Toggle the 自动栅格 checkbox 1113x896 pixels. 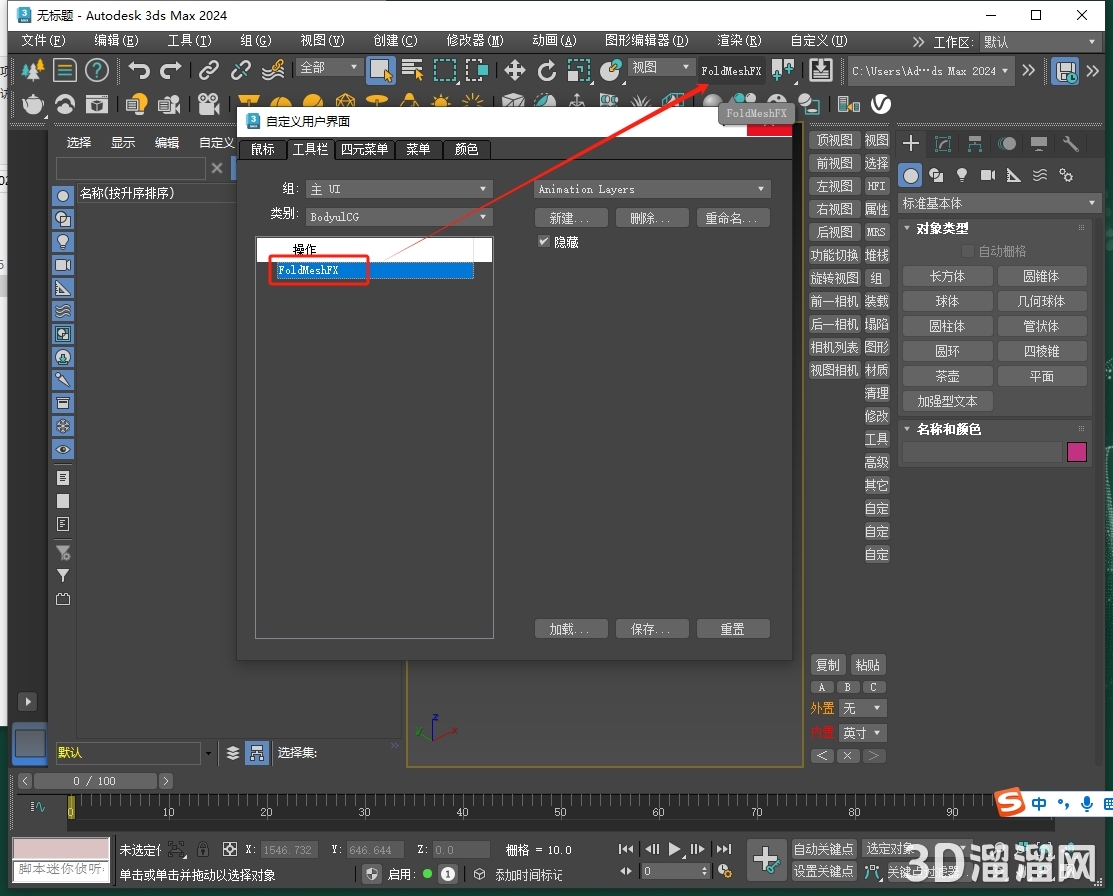point(967,251)
